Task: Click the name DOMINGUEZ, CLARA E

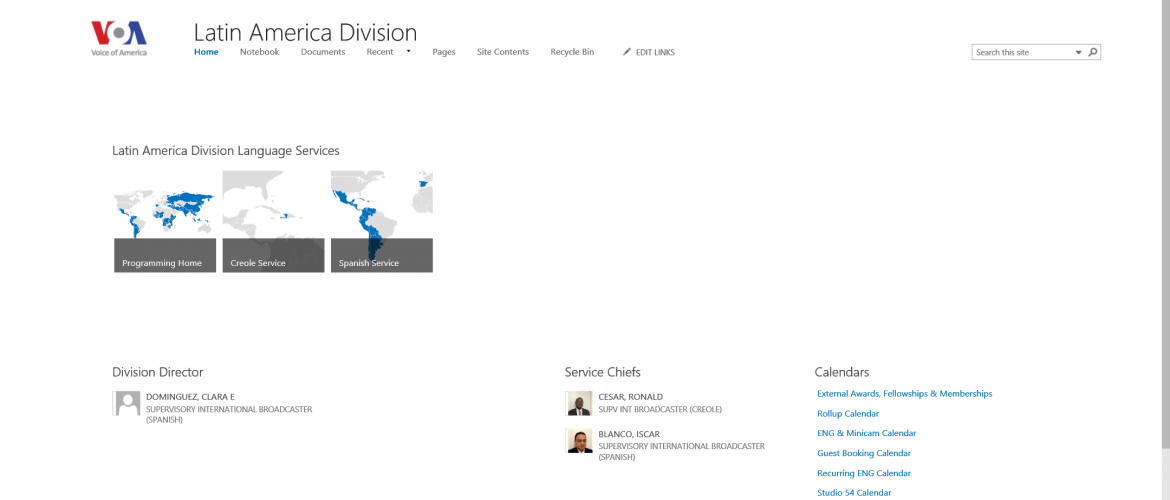Action: pos(190,397)
